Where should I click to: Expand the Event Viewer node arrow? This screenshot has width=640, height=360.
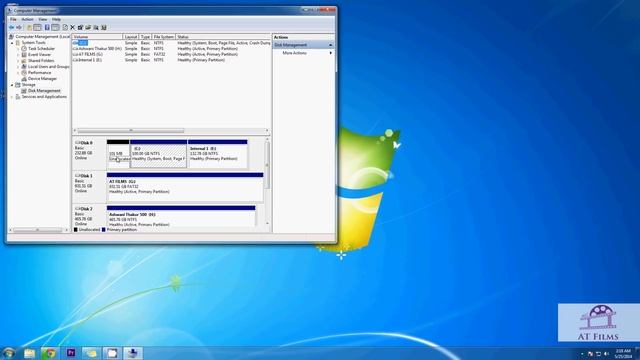tap(18, 55)
